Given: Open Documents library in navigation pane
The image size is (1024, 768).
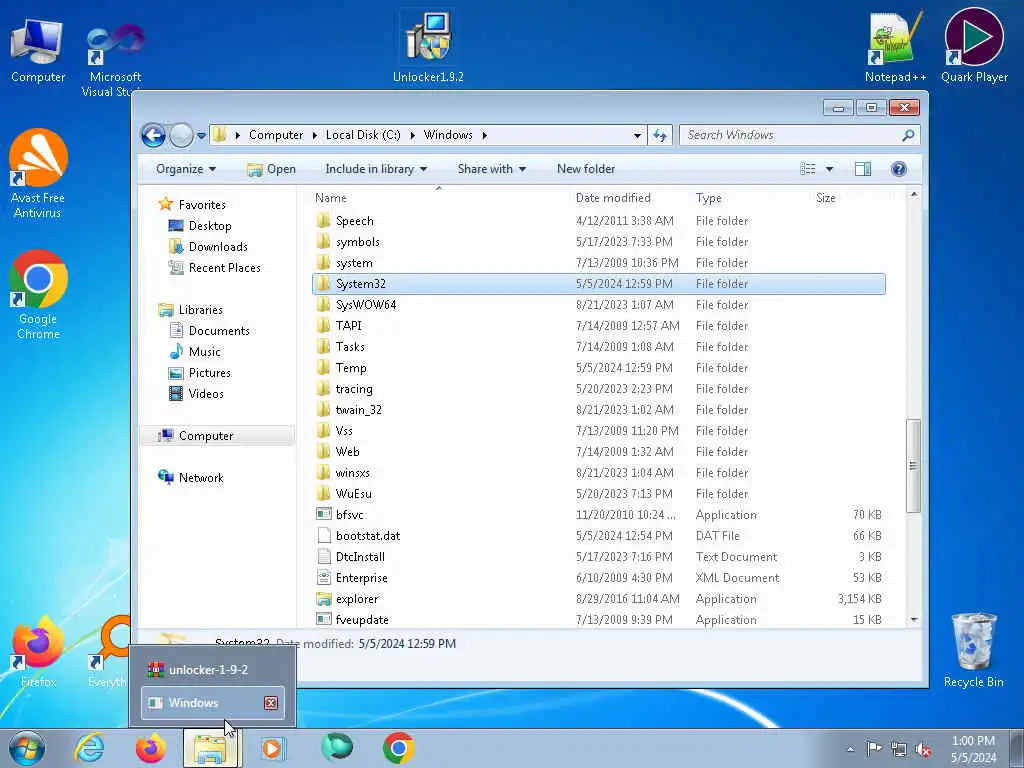Looking at the screenshot, I should pyautogui.click(x=219, y=331).
